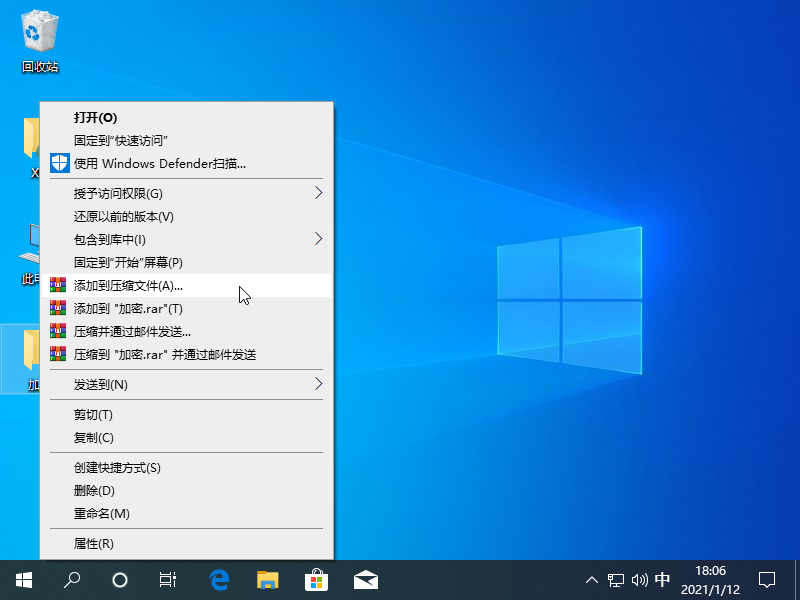This screenshot has height=600, width=800.
Task: Select 重命名(M) in the context menu
Action: [102, 514]
